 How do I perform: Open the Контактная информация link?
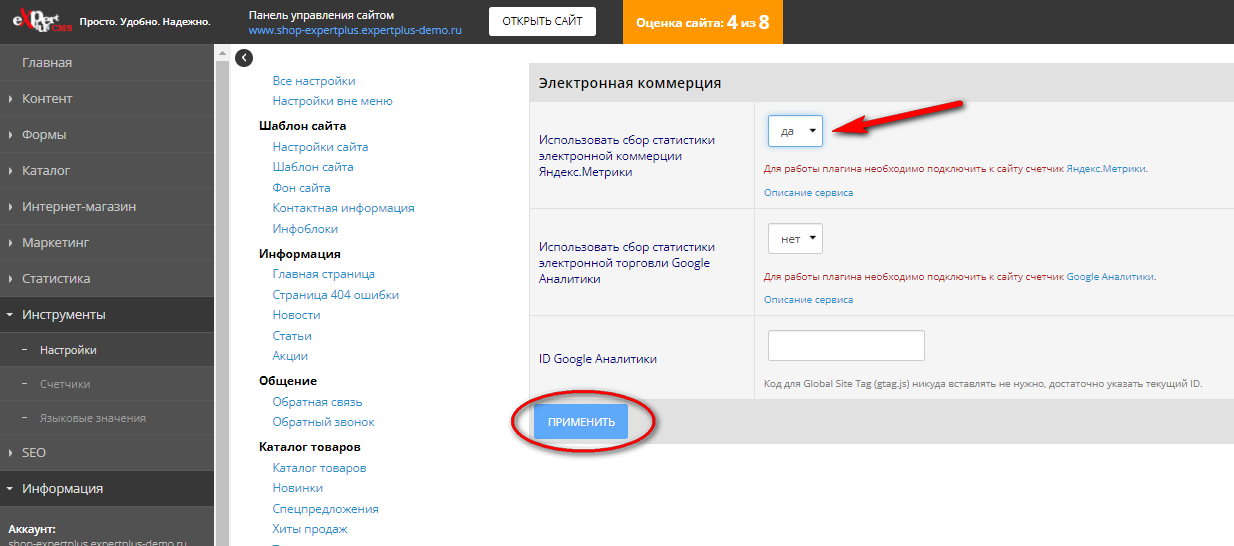tap(343, 208)
